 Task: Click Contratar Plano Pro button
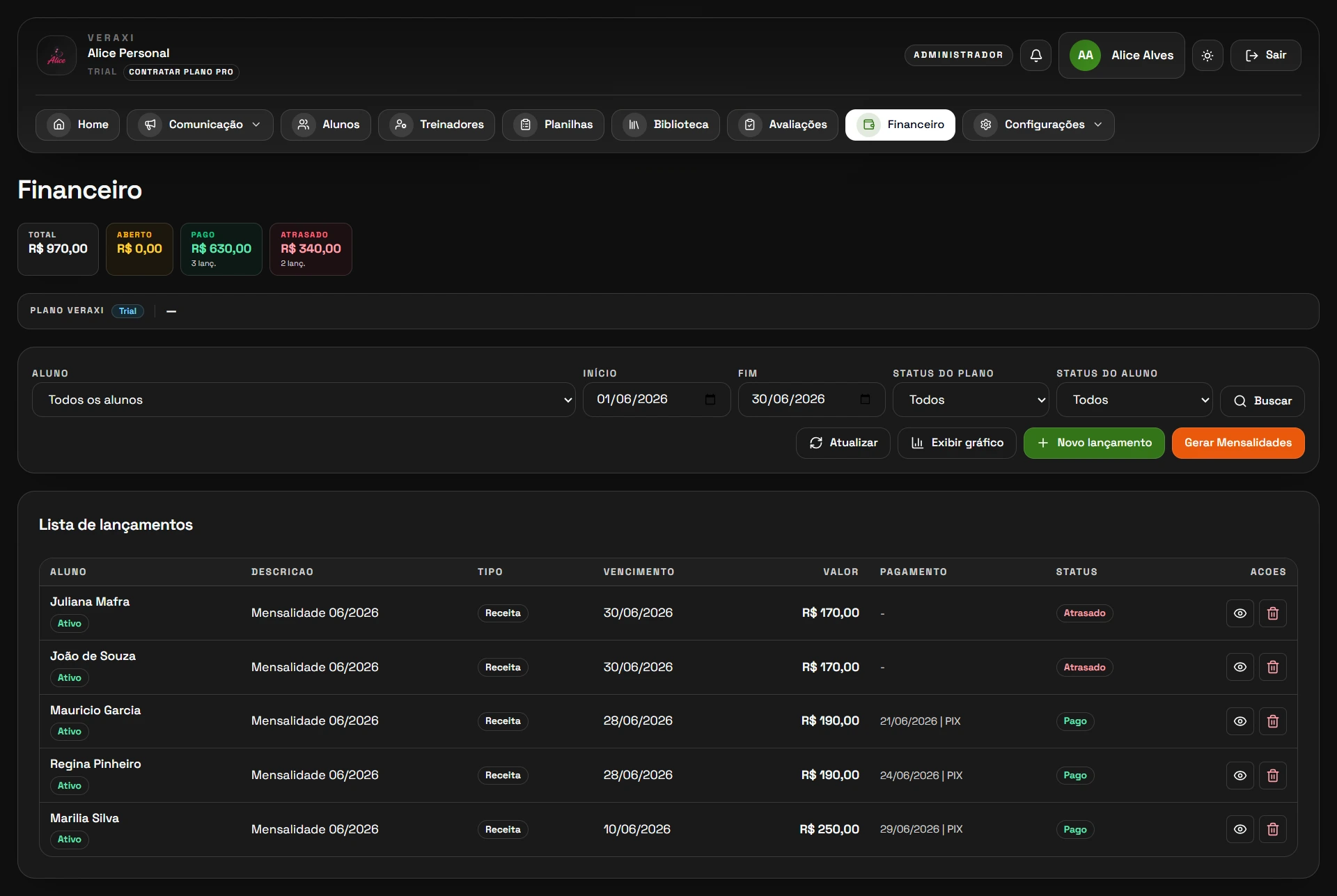coord(181,72)
